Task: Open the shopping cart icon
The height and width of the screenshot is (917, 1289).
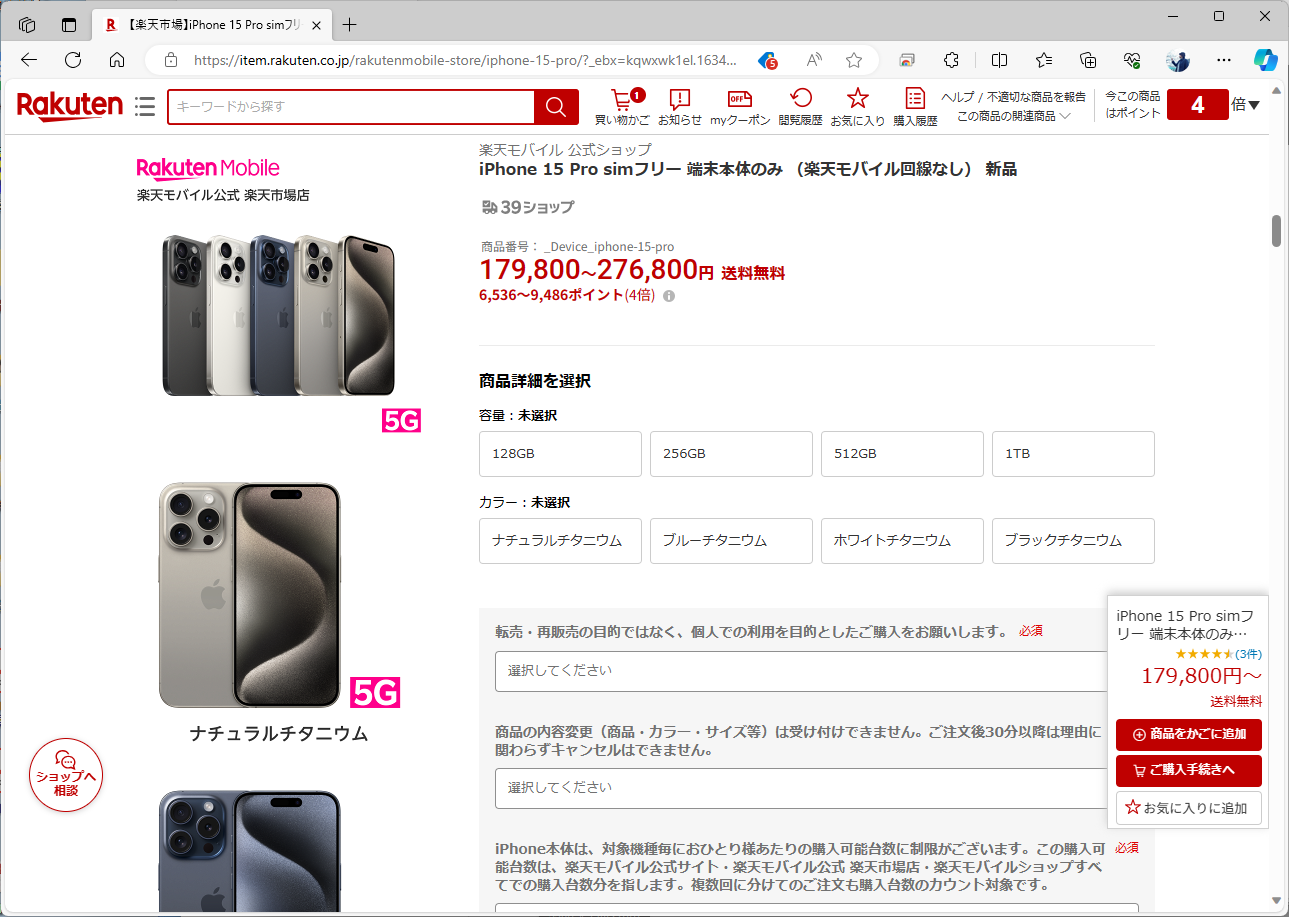Action: tap(622, 107)
